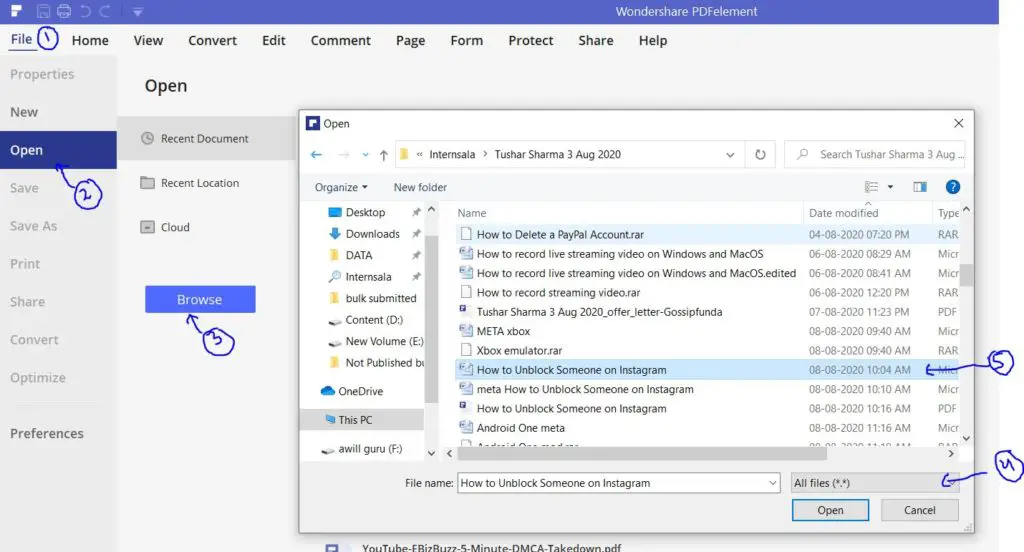Open the Help tab
The image size is (1024, 552).
pyautogui.click(x=652, y=41)
